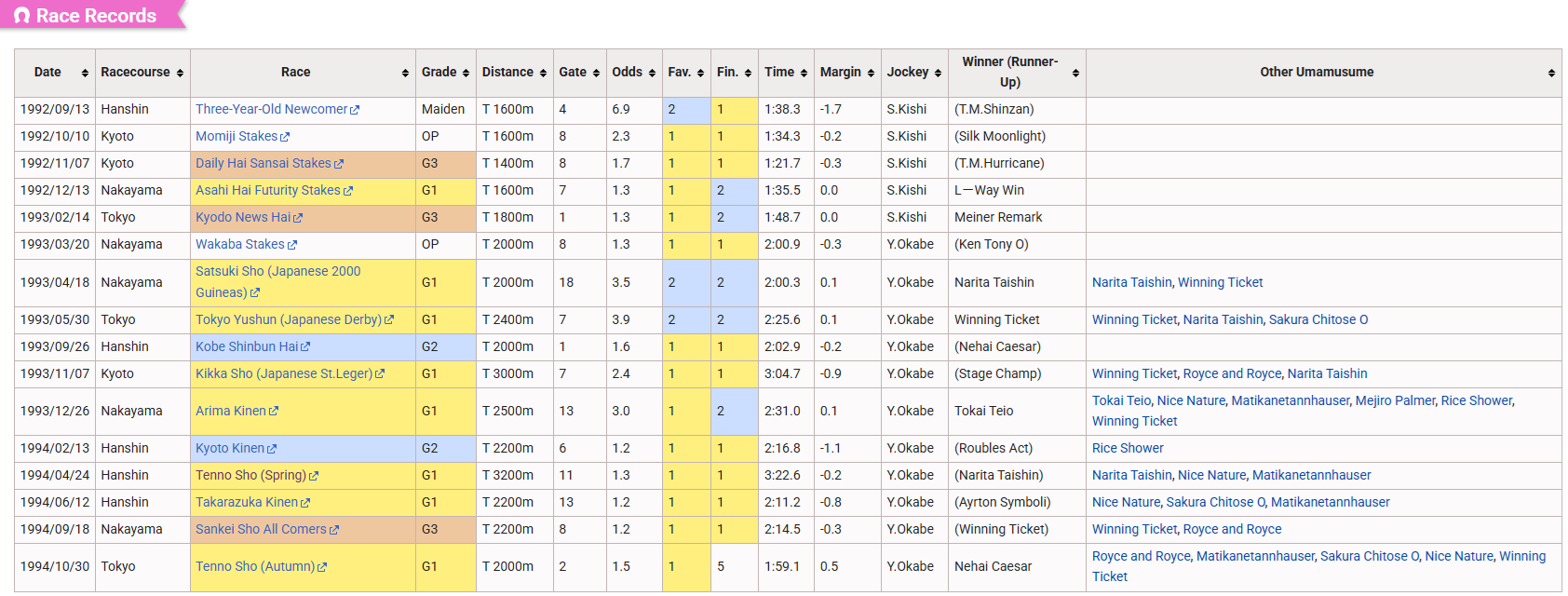Open Sankei Sho All Comers link
Viewport: 1568px width, 596px height.
pos(261,529)
